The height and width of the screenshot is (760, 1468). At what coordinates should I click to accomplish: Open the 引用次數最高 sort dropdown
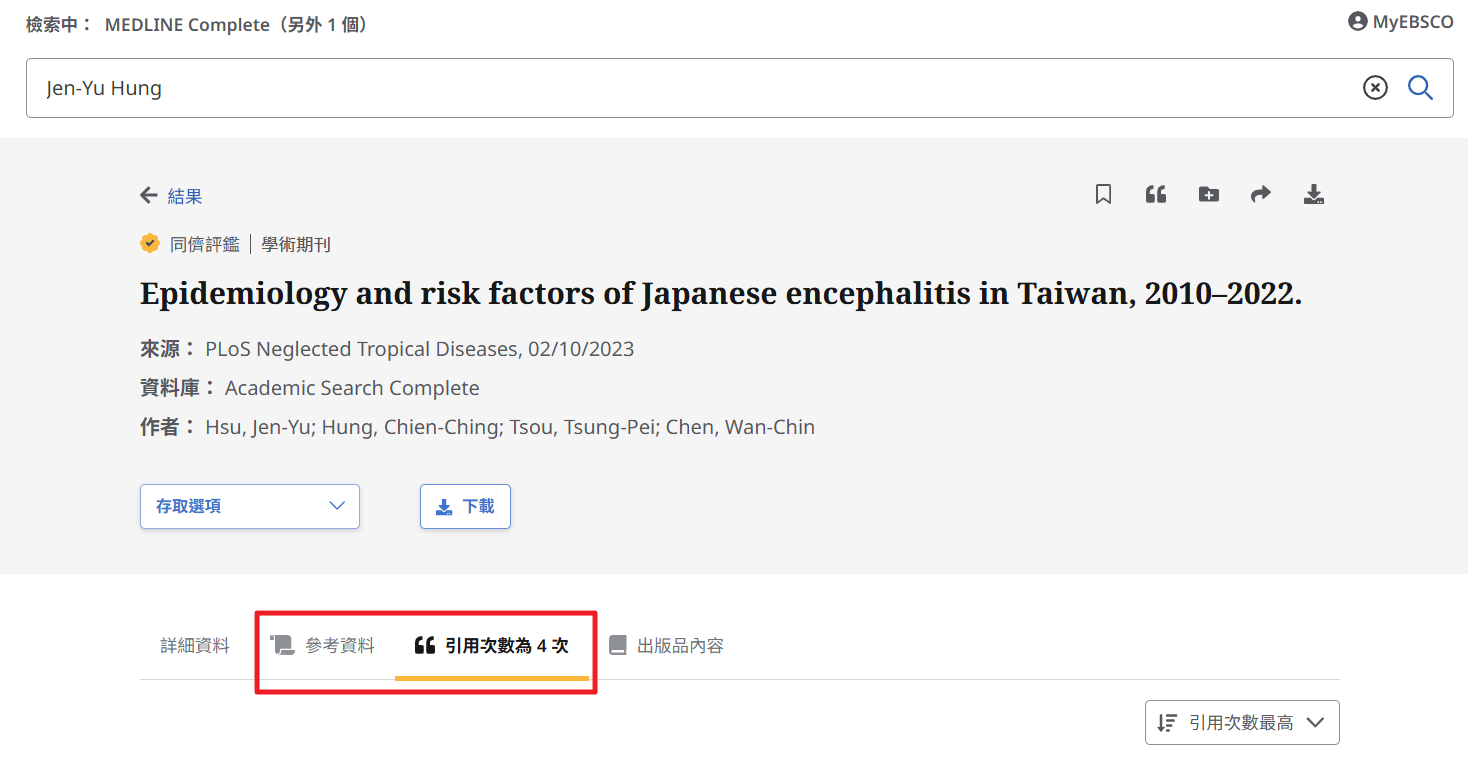click(1241, 722)
